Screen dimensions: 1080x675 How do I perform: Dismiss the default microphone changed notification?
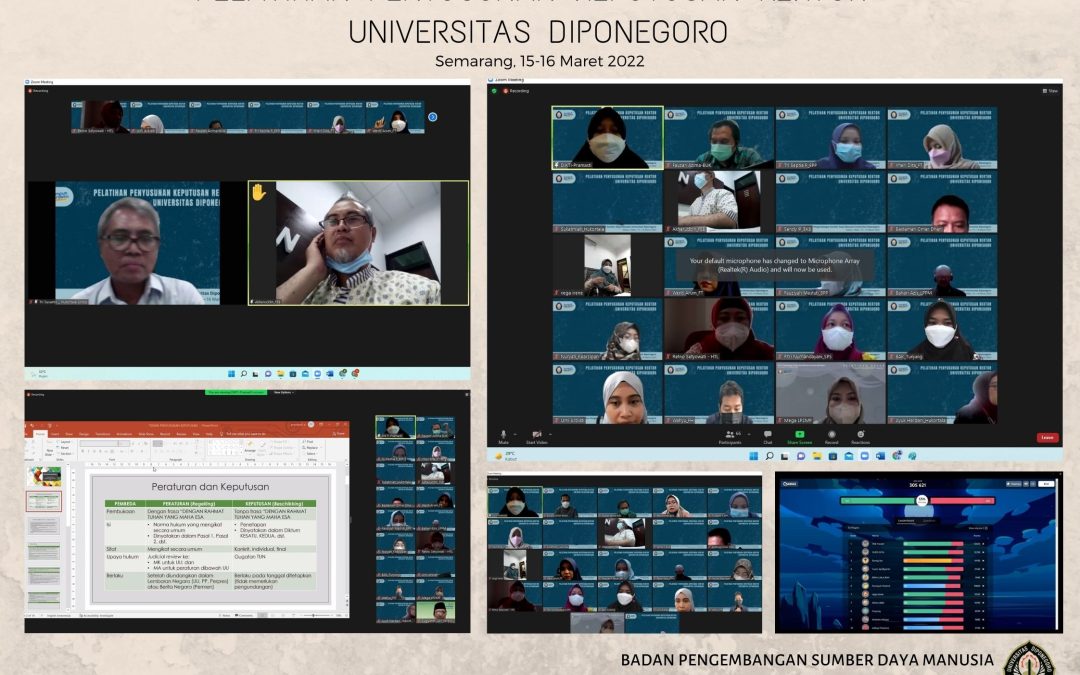(x=776, y=265)
